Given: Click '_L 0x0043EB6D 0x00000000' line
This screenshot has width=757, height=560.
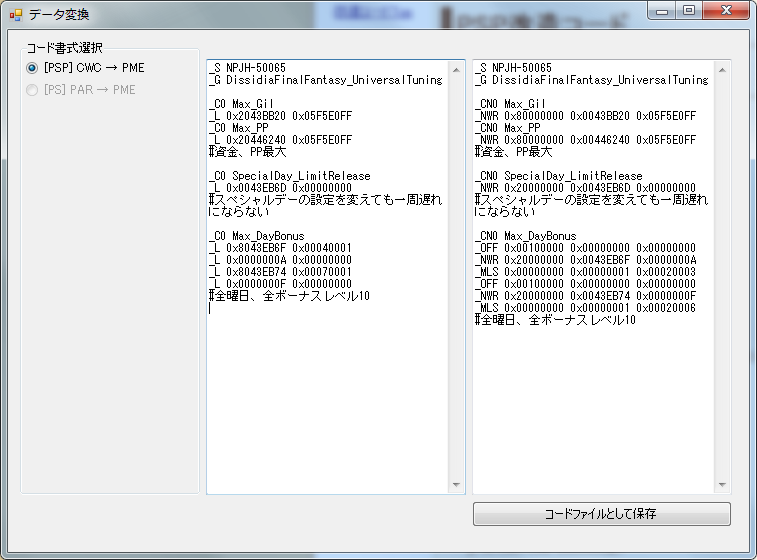Looking at the screenshot, I should 280,188.
